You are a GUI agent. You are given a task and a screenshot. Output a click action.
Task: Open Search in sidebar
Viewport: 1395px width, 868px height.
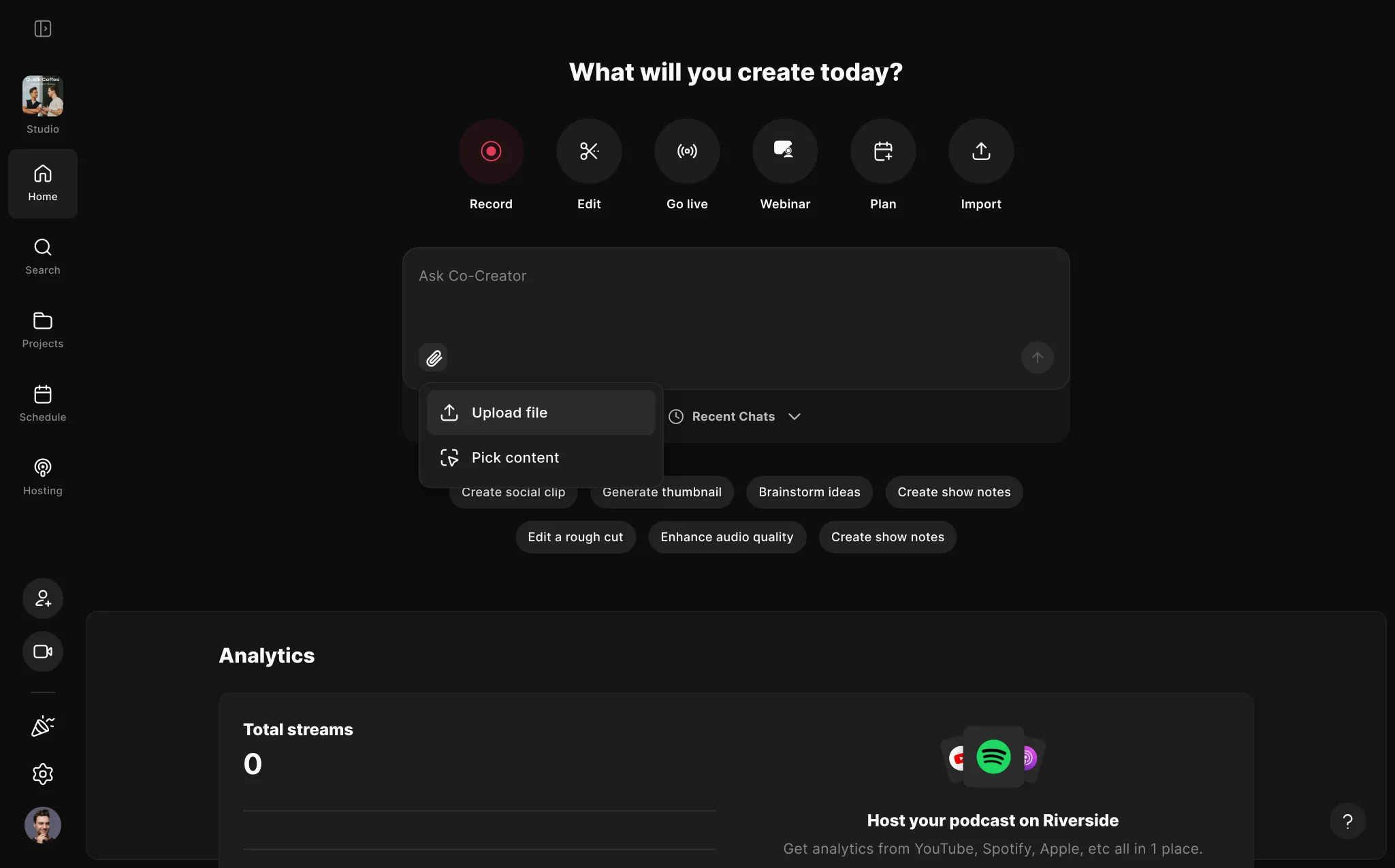click(x=43, y=257)
